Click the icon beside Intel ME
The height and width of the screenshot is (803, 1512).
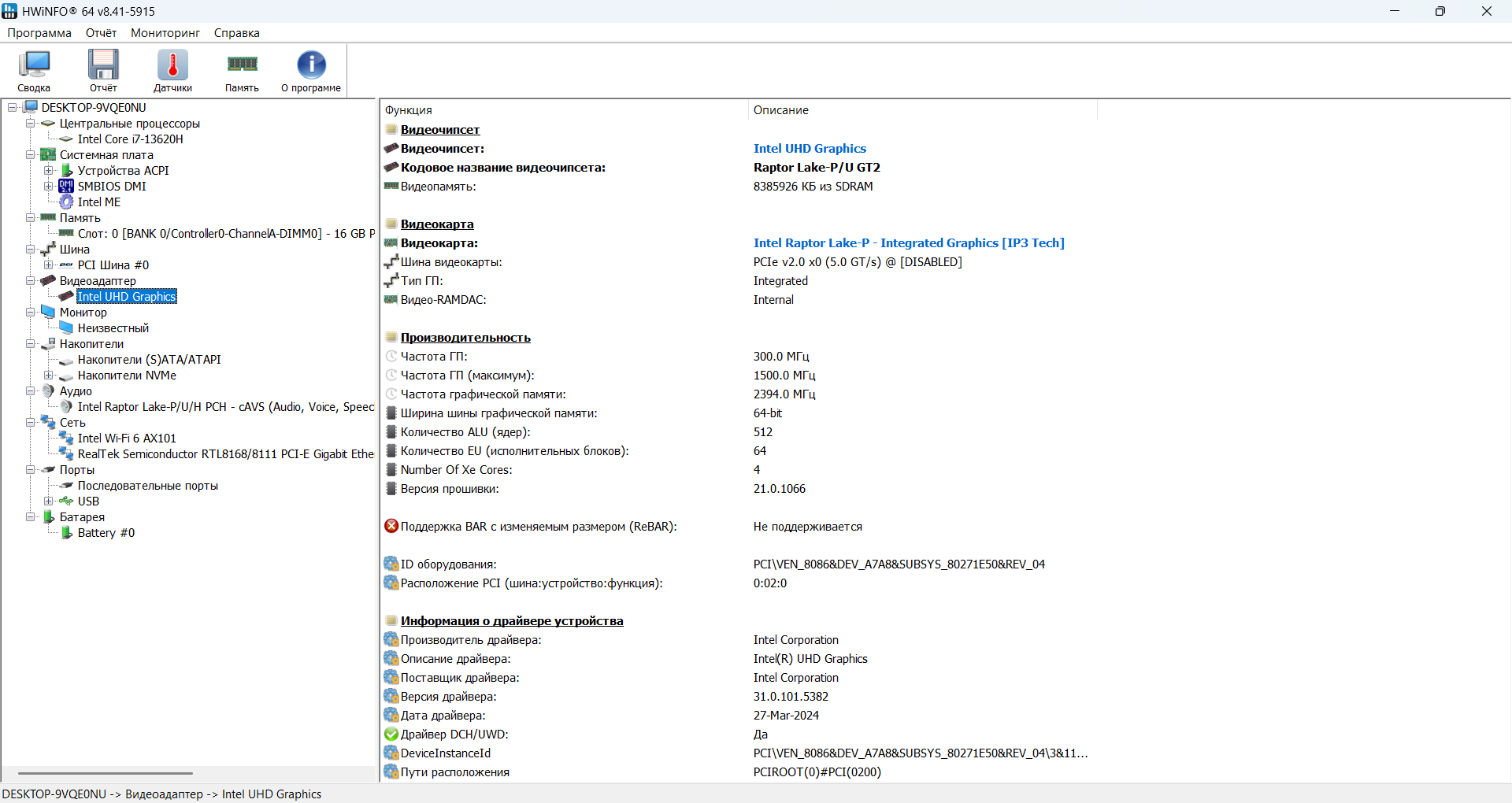coord(66,202)
